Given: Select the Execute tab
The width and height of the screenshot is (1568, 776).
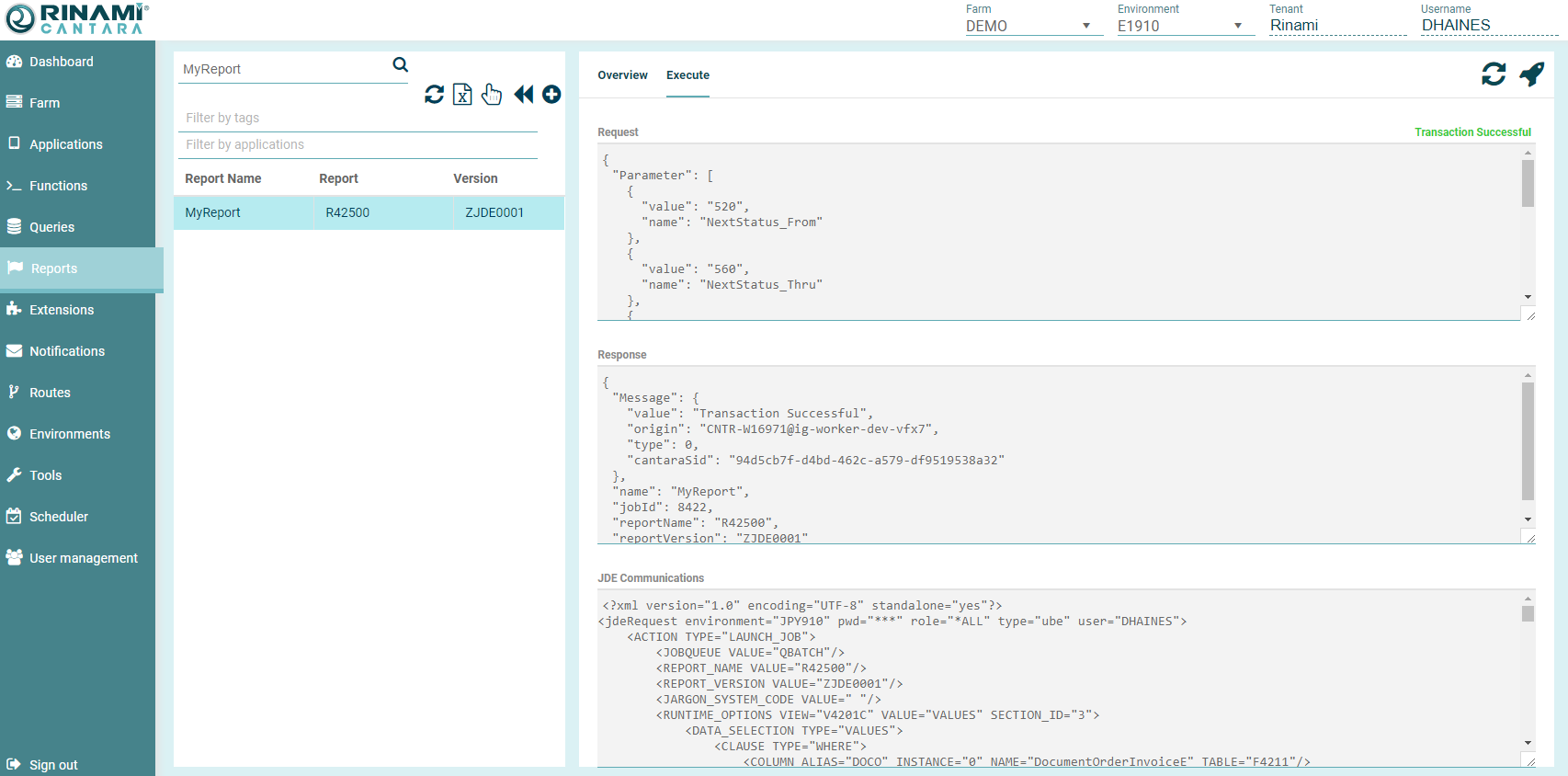Looking at the screenshot, I should pos(687,75).
